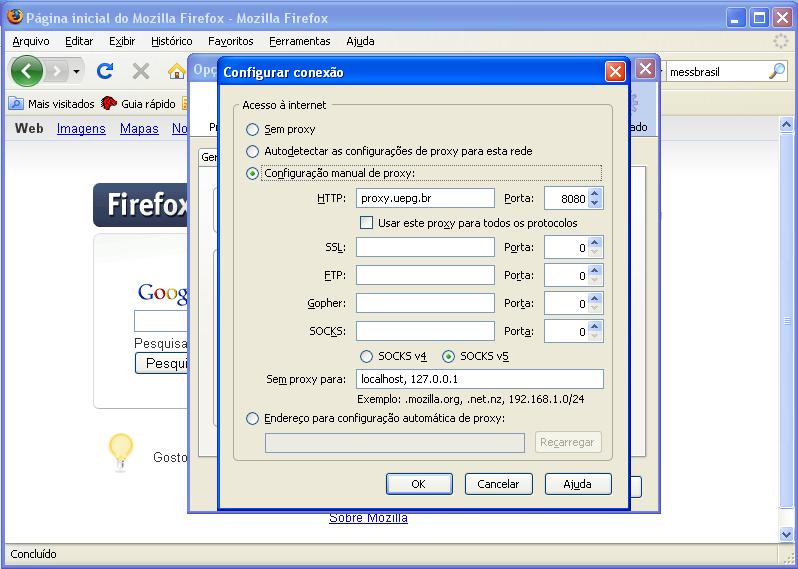Check Usar este proxy para todos os protocolos
Screen dimensions: 798x569
tap(366, 223)
